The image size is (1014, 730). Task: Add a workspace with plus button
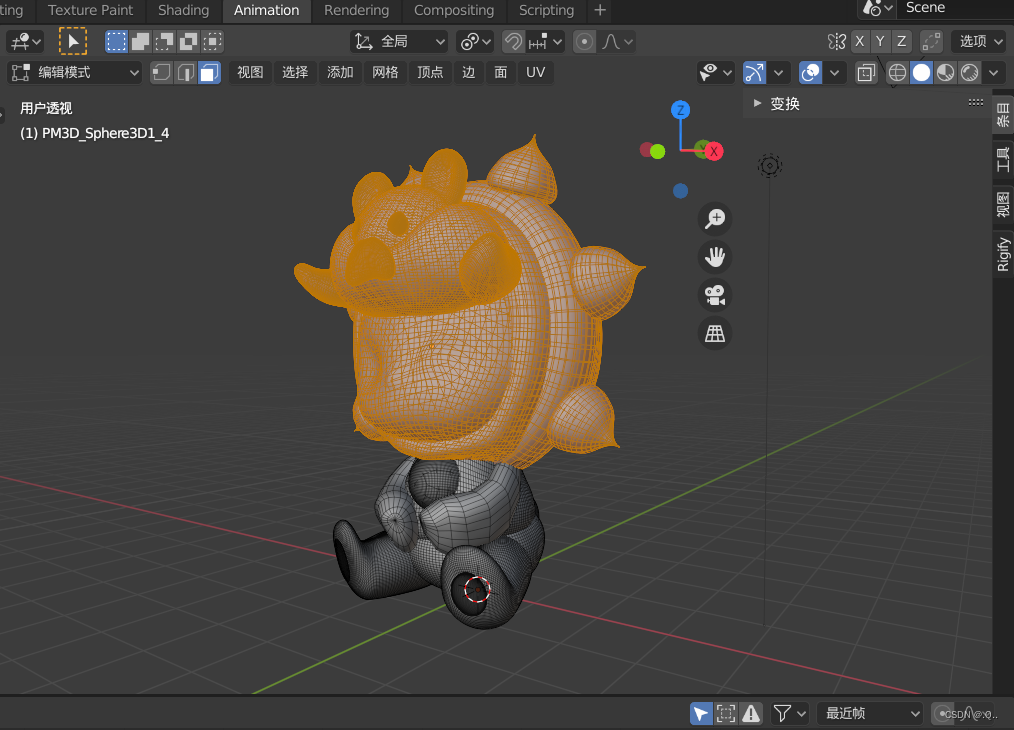coord(600,10)
